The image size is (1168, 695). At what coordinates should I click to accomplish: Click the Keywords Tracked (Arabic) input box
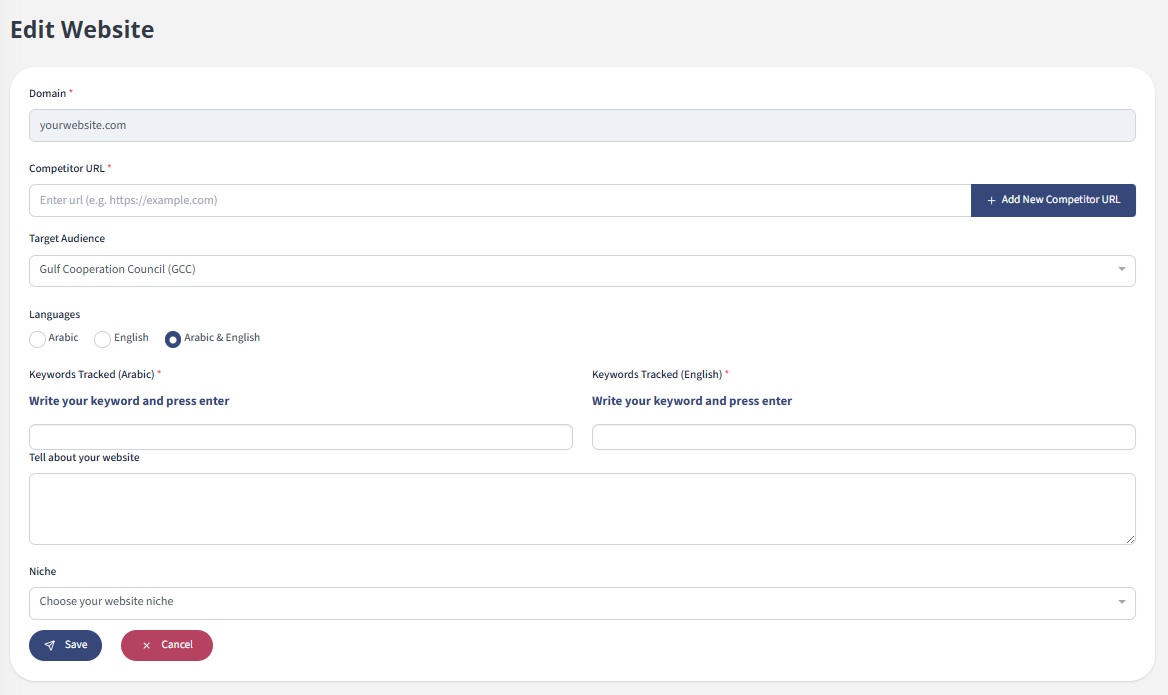click(x=300, y=437)
